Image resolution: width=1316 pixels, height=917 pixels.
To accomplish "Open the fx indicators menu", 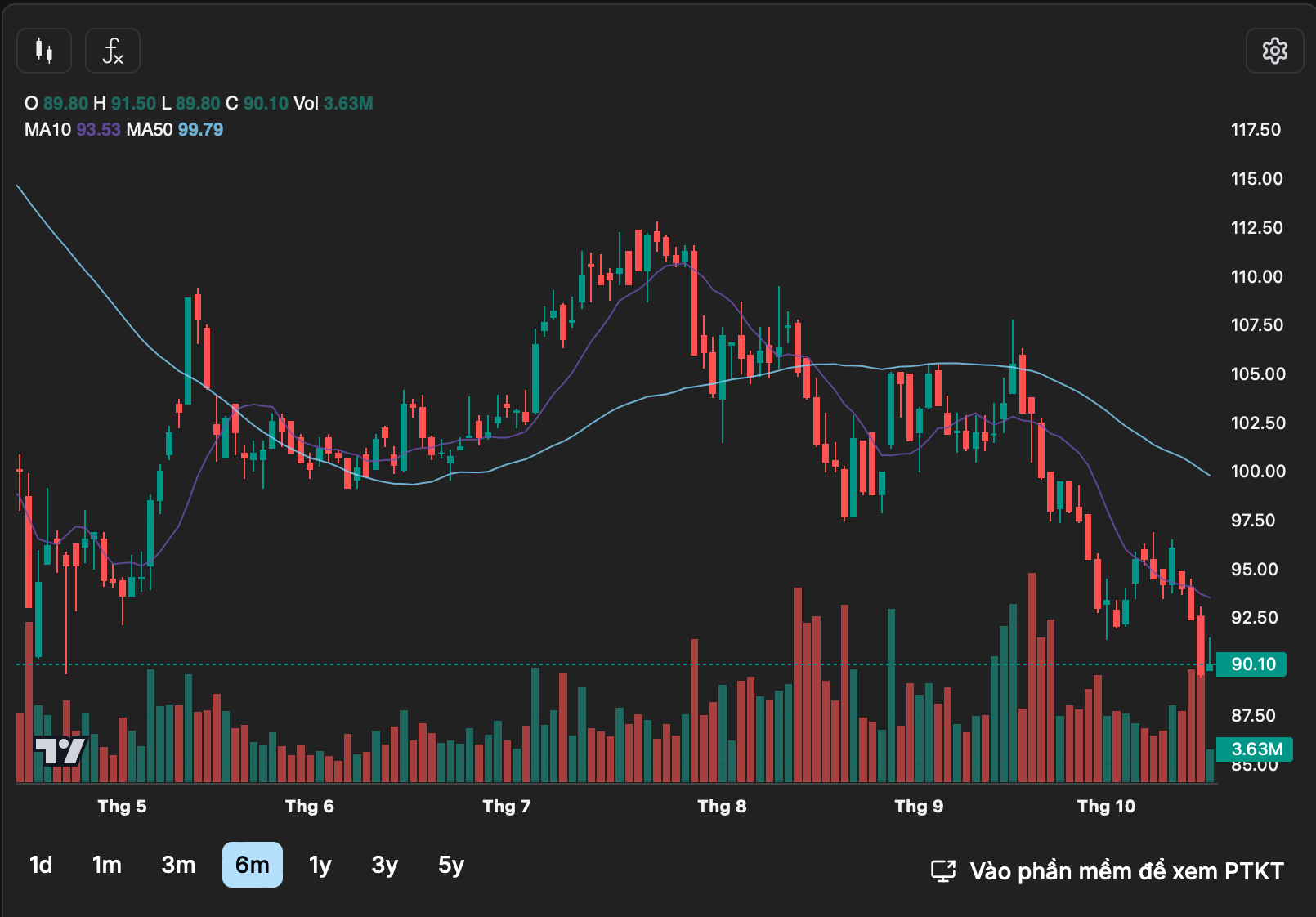I will click(113, 51).
